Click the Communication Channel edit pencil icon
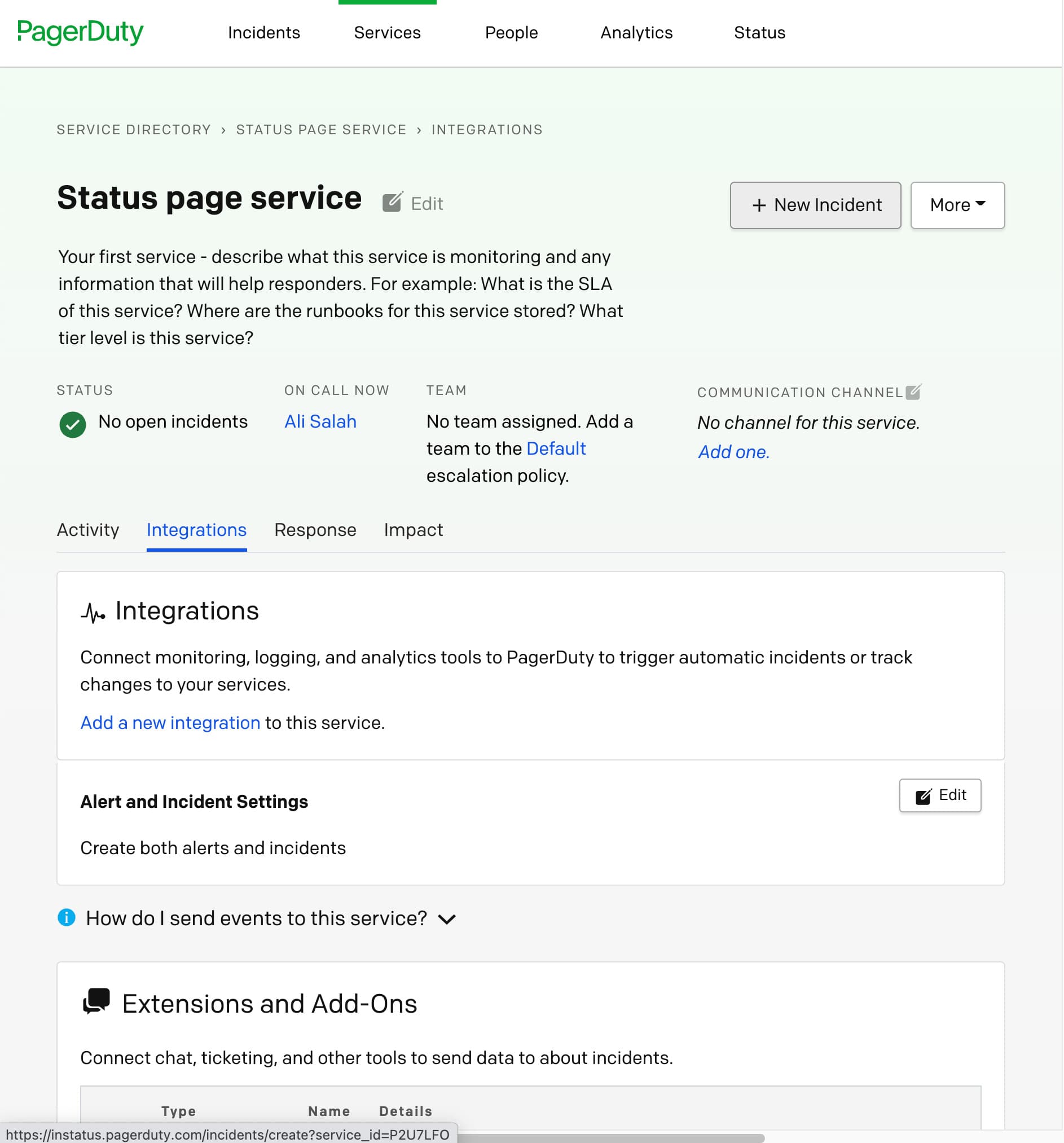The width and height of the screenshot is (1064, 1143). pos(913,392)
